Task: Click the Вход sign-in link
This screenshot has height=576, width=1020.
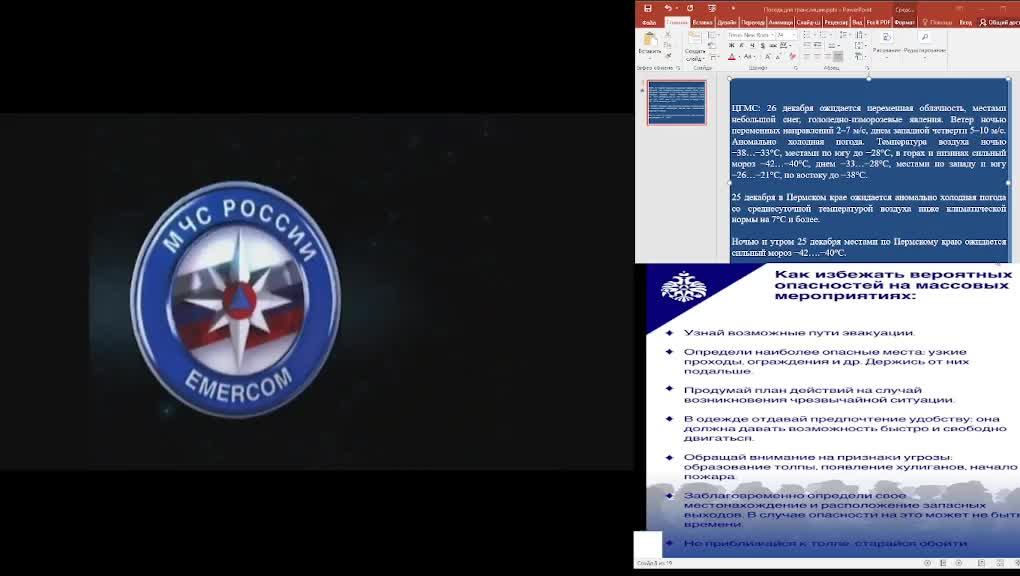Action: (965, 22)
